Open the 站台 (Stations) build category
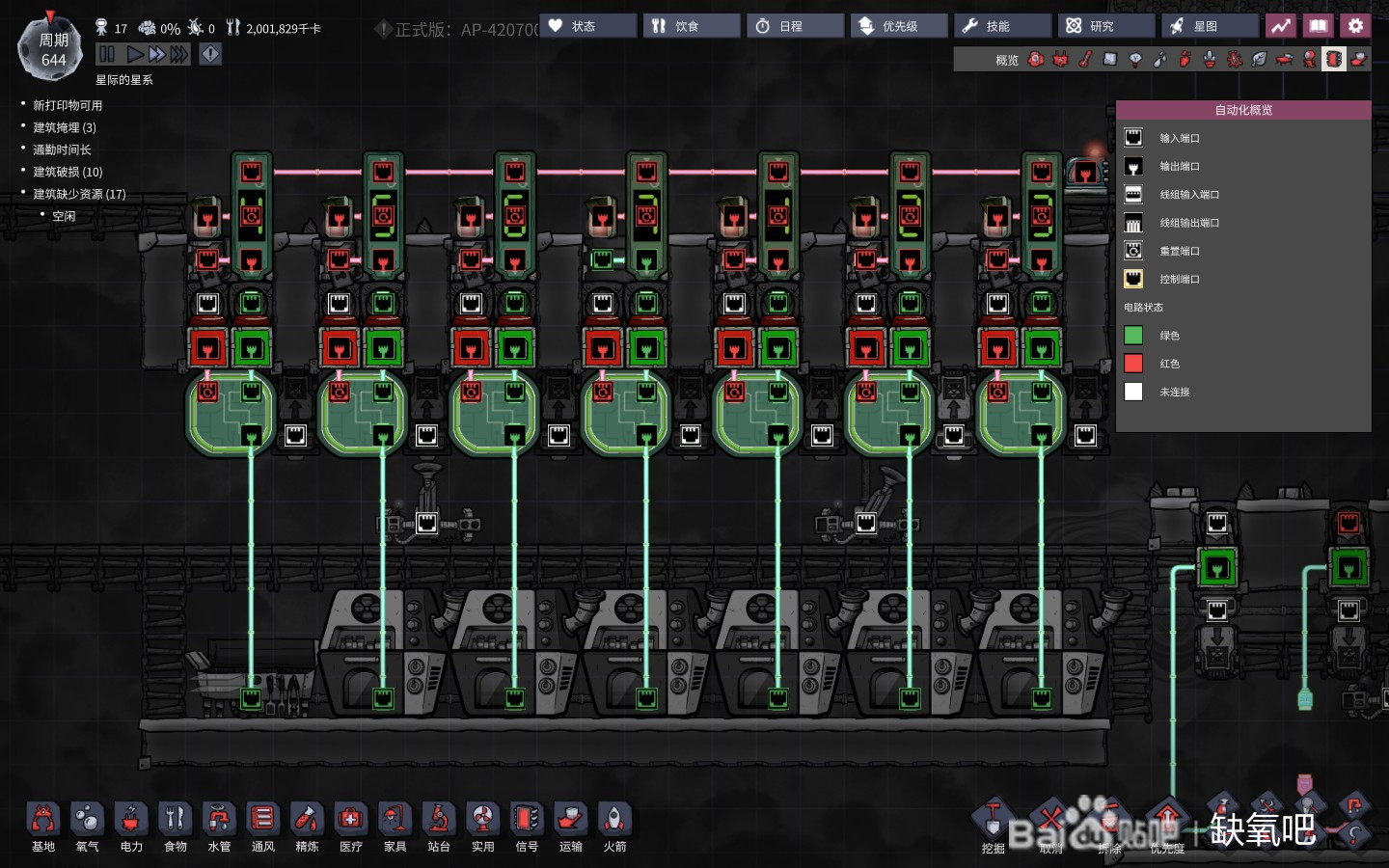Viewport: 1389px width, 868px height. pyautogui.click(x=439, y=827)
